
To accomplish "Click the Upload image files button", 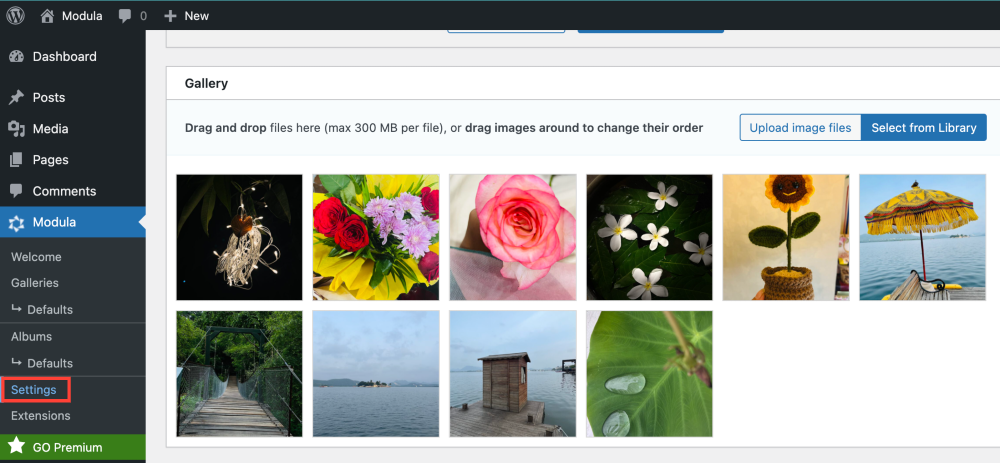I will pos(800,128).
